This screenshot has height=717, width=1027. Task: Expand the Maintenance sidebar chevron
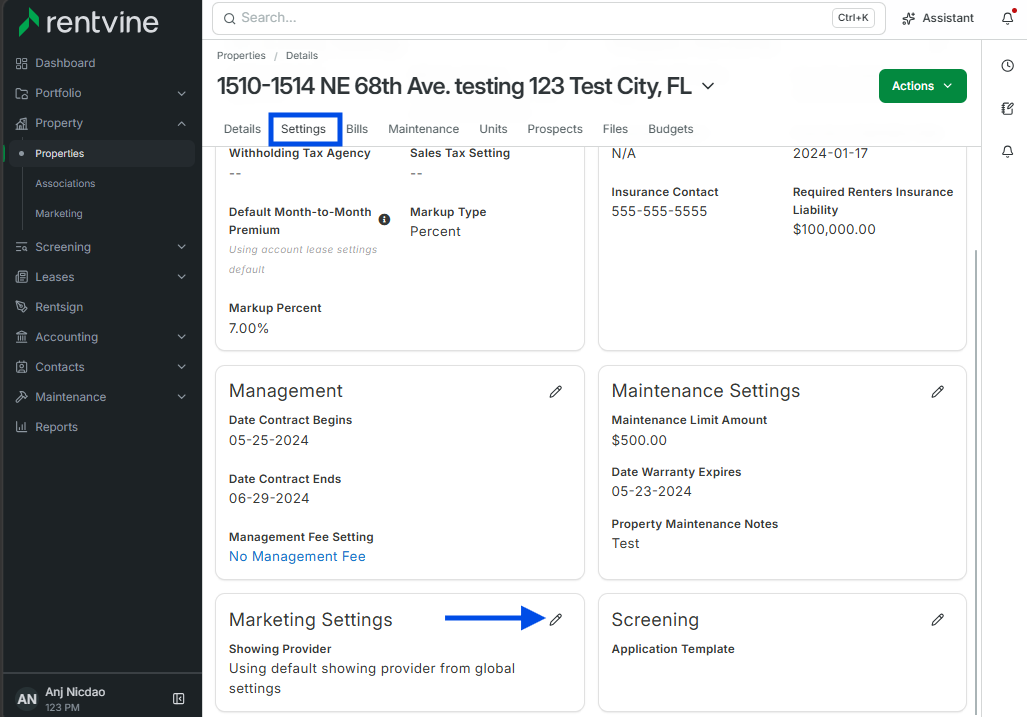click(x=181, y=397)
